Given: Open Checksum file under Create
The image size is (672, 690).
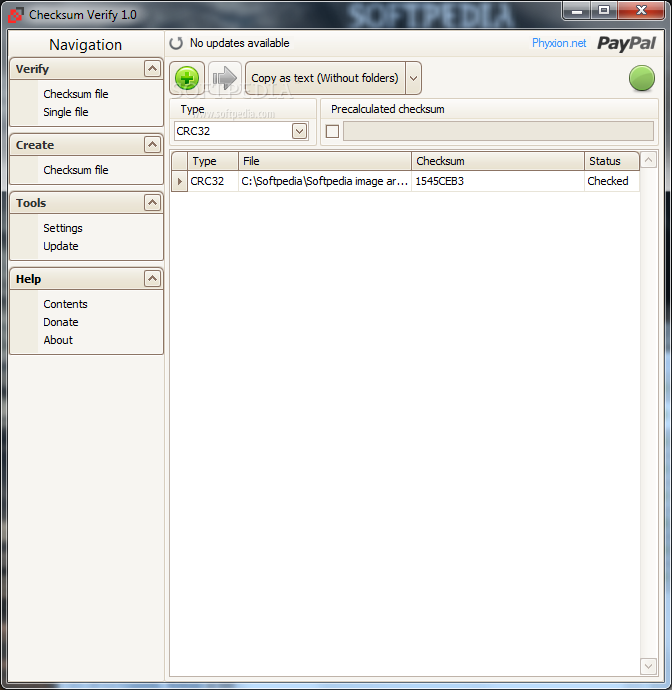Looking at the screenshot, I should click(76, 170).
